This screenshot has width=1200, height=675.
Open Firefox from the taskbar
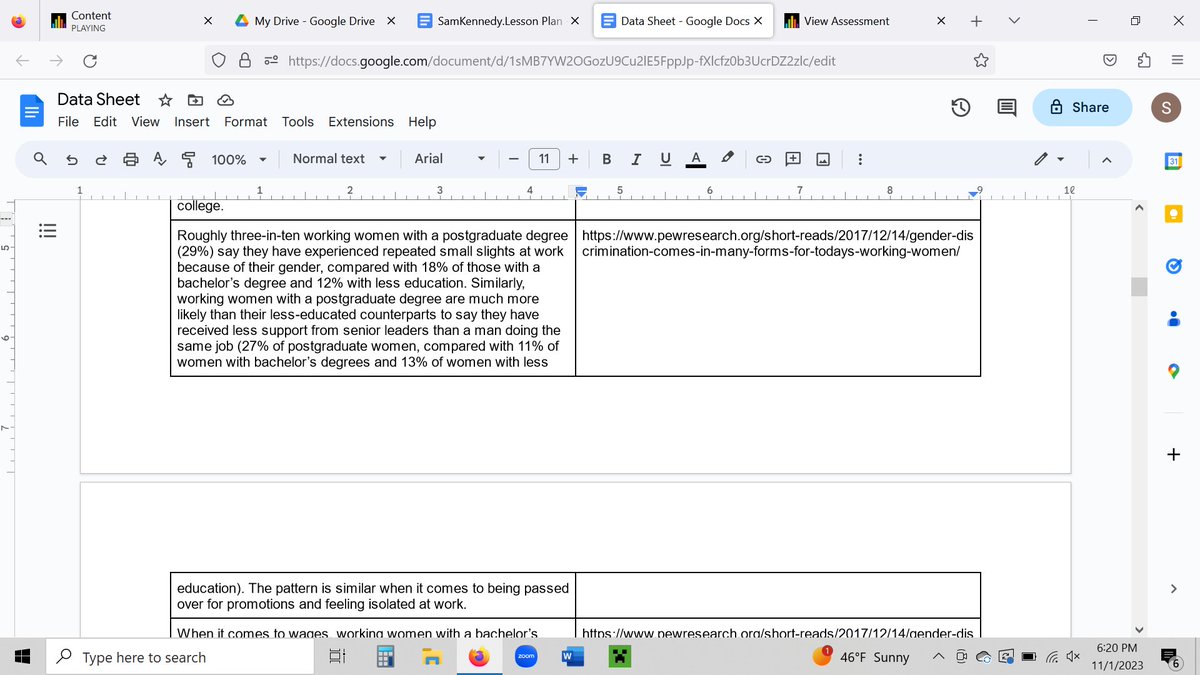click(x=478, y=657)
